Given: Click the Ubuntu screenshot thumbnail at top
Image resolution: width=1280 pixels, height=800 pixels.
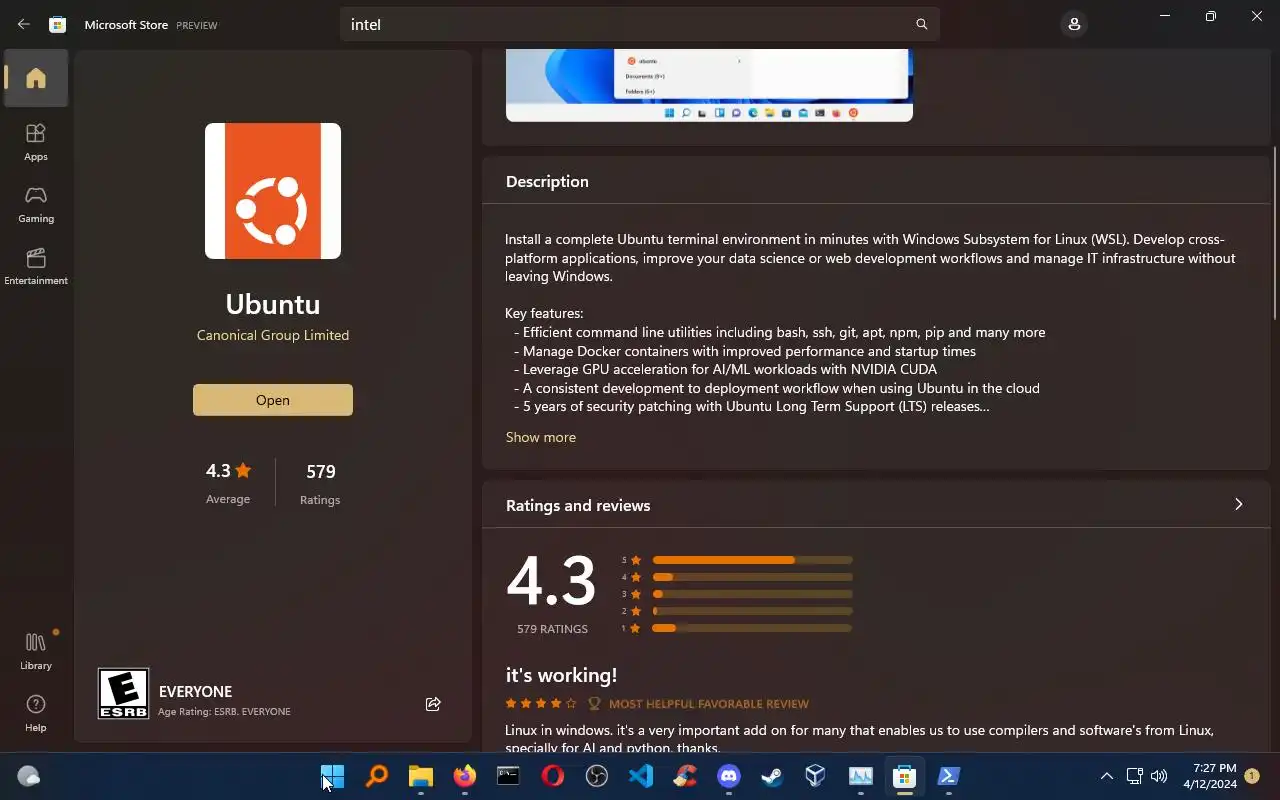Looking at the screenshot, I should (x=709, y=85).
